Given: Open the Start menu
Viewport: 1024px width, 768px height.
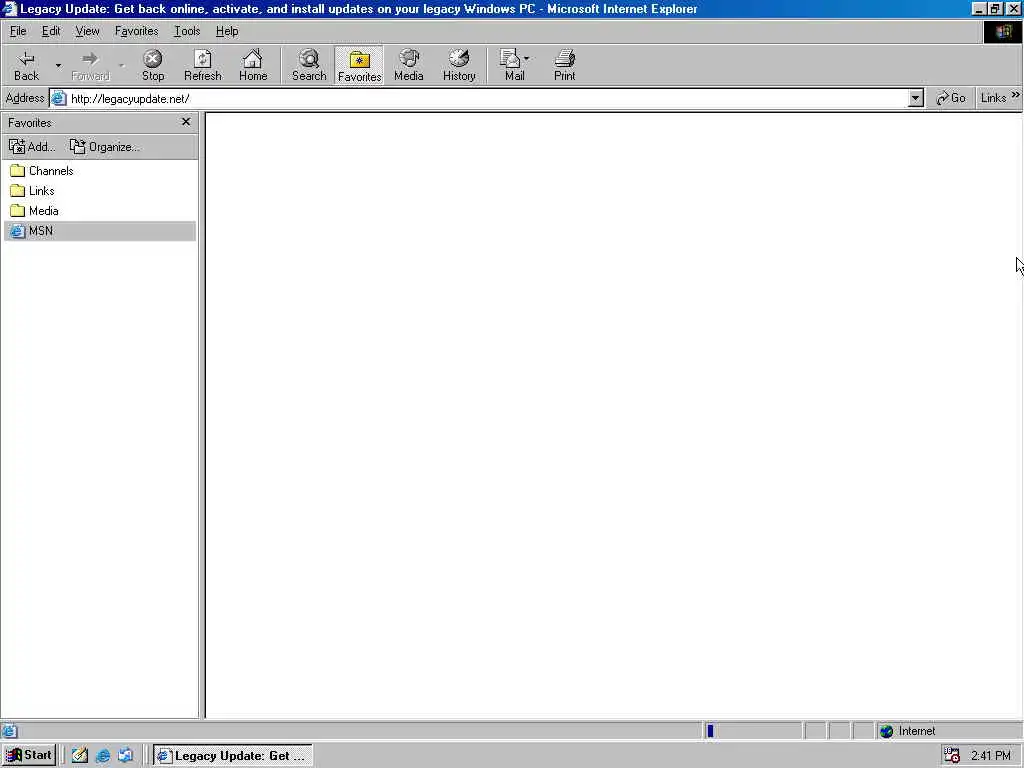Looking at the screenshot, I should coord(29,756).
